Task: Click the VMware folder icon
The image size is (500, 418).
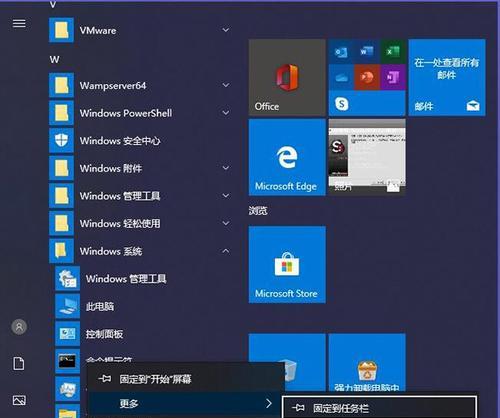Action: pyautogui.click(x=61, y=30)
